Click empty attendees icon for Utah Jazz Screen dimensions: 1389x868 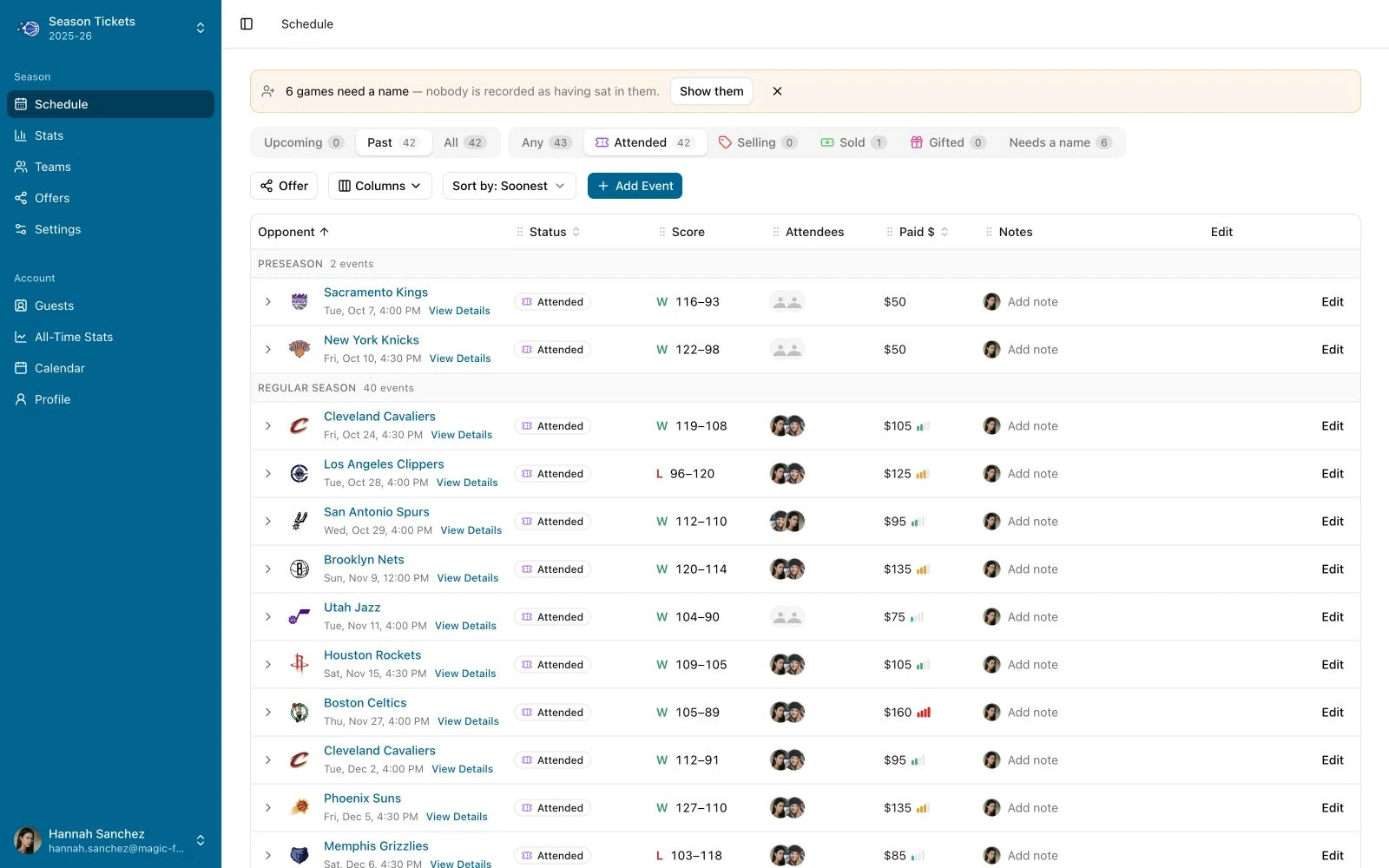(787, 617)
